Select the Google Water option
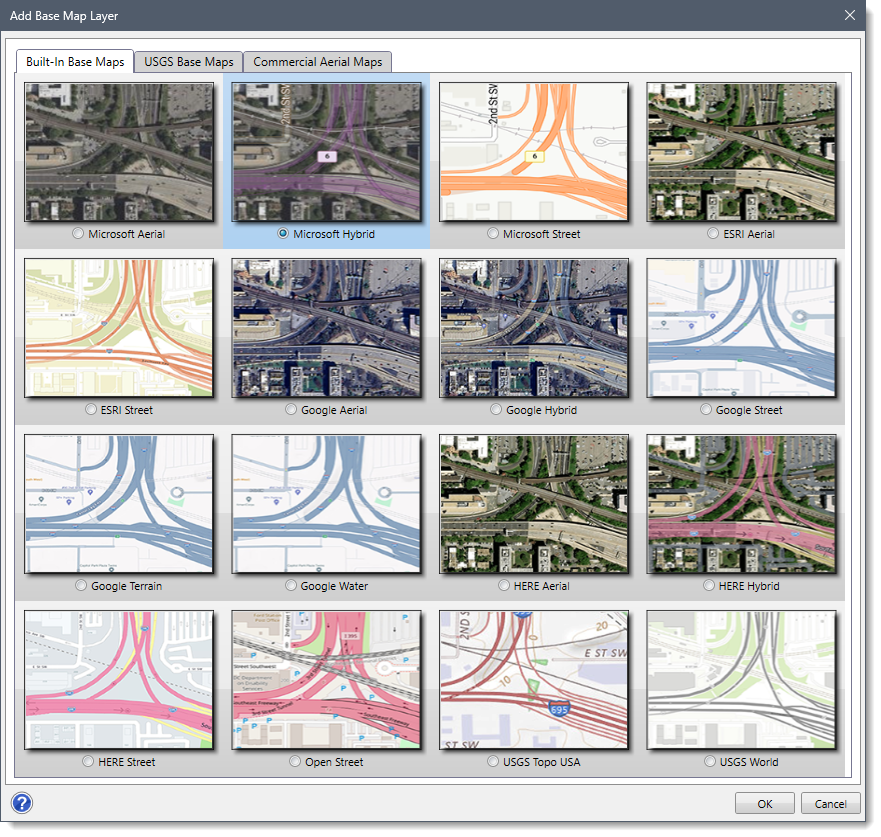This screenshot has width=881, height=837. (290, 585)
